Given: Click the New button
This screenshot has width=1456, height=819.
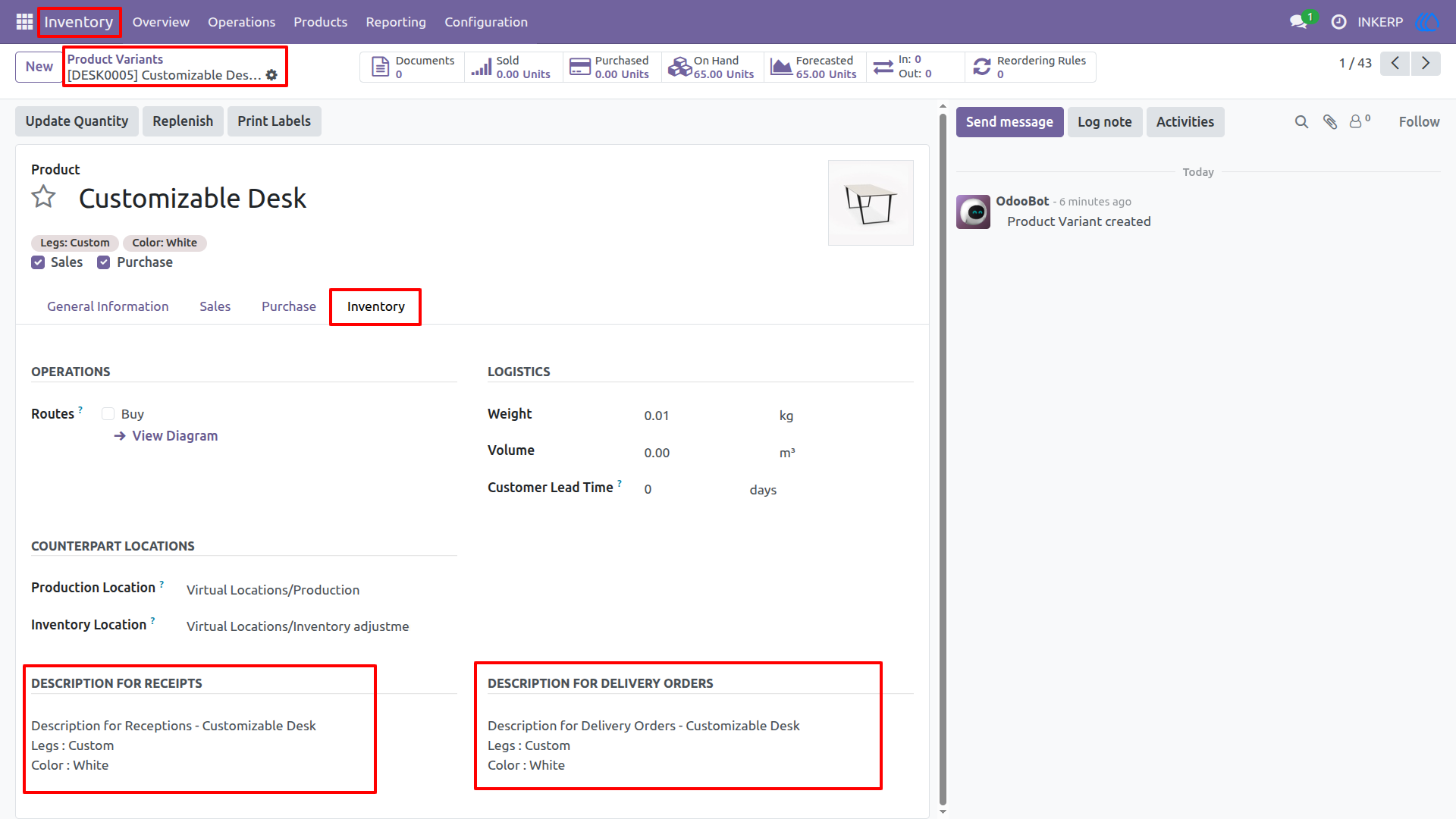Looking at the screenshot, I should click(39, 67).
